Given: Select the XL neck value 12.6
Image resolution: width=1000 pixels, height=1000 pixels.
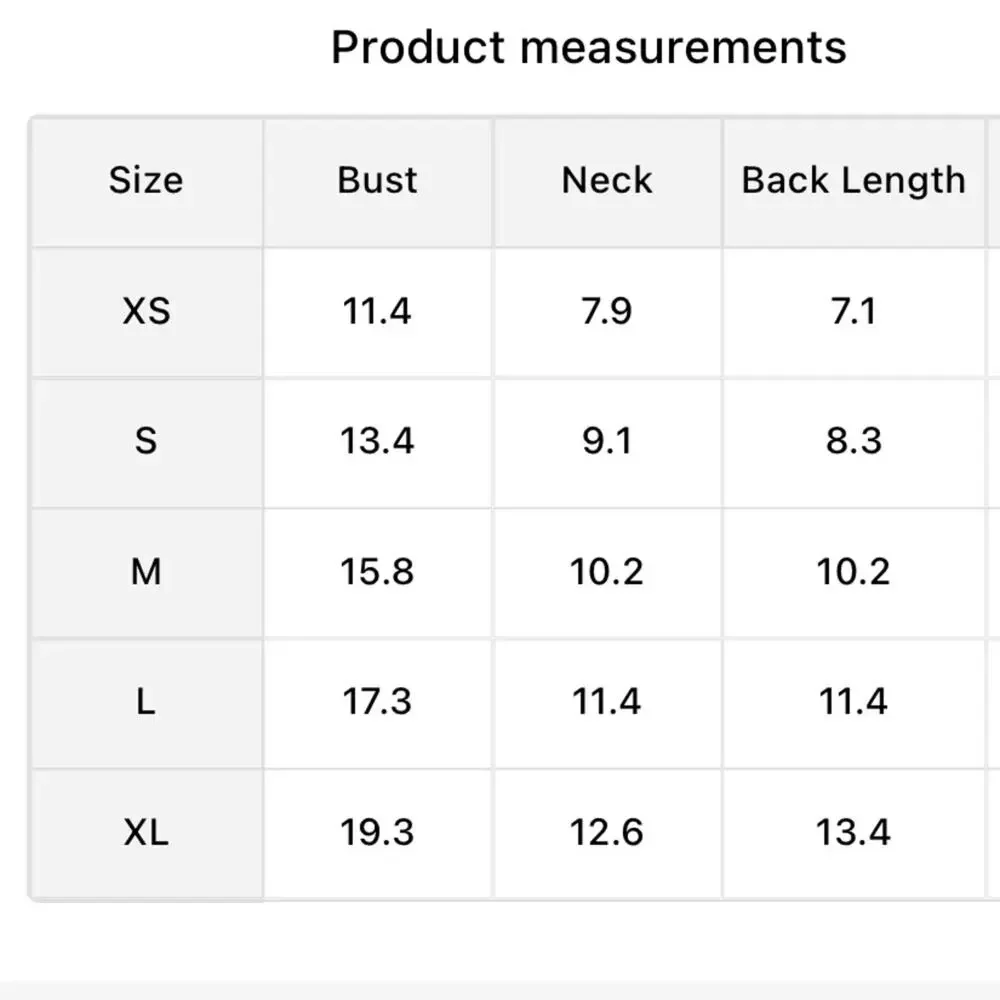Looking at the screenshot, I should click(607, 832).
